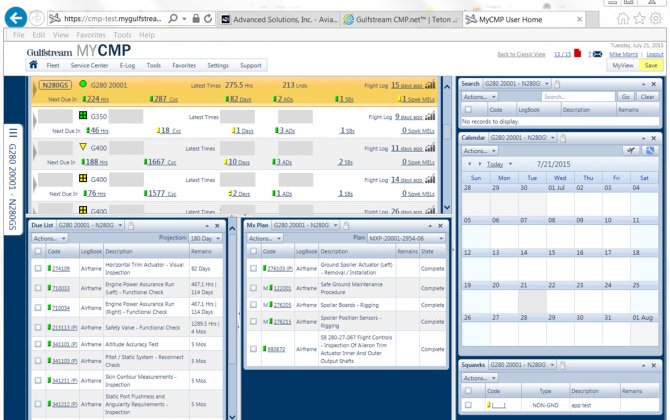Viewport: 670px width, 420px height.
Task: Open the red document alerts icon
Action: tap(577, 53)
